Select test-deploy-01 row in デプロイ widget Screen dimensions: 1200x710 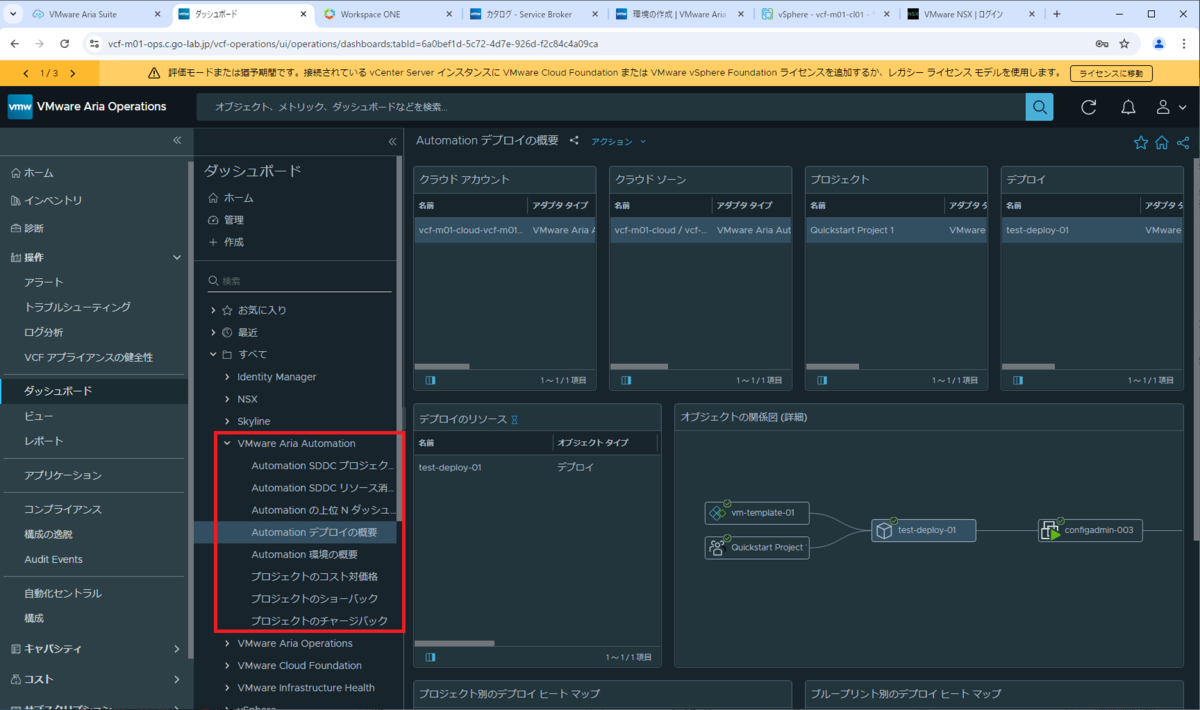[1092, 230]
